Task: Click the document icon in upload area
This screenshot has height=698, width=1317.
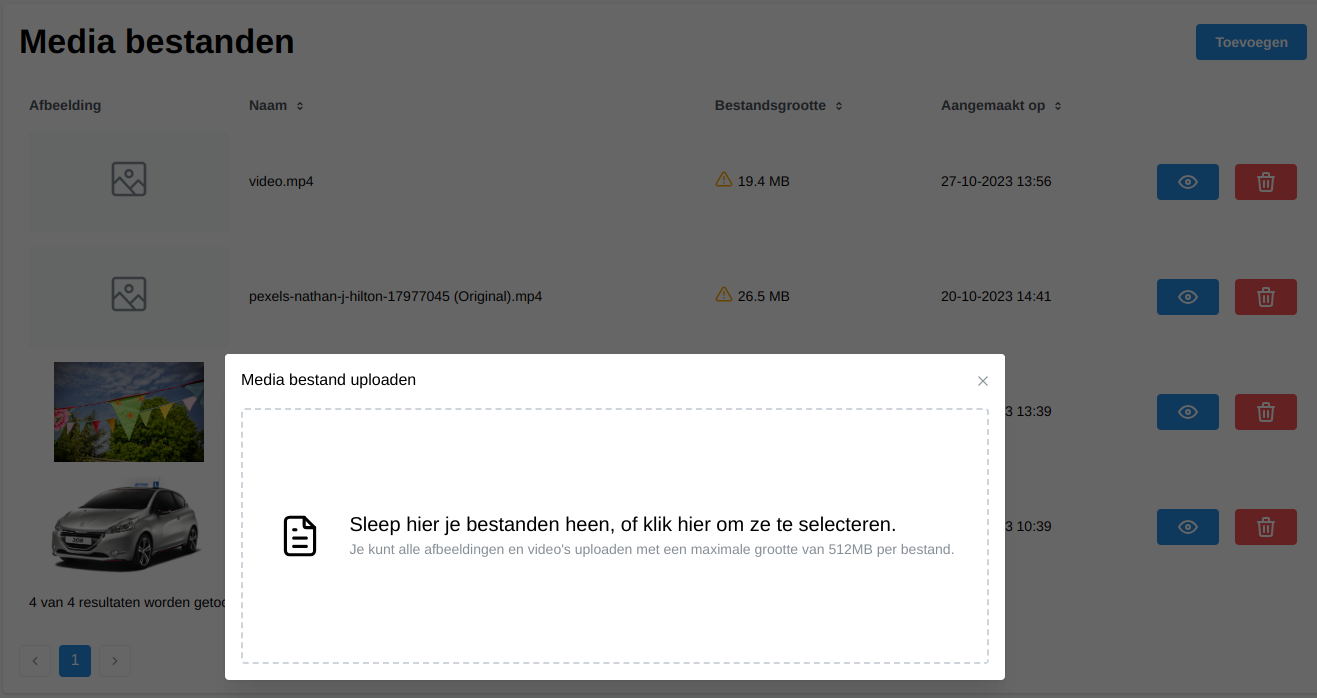Action: (300, 536)
